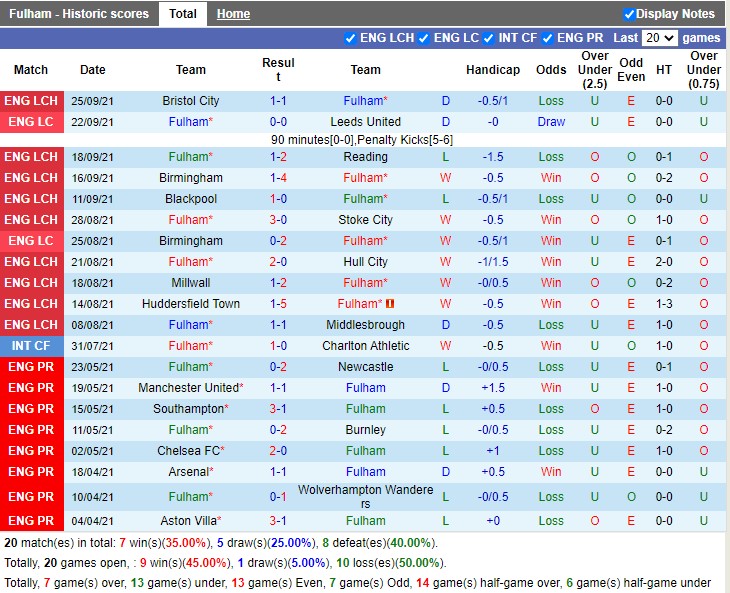730x593 pixels.
Task: Disable the INT CF filter checkbox
Action: click(x=489, y=38)
